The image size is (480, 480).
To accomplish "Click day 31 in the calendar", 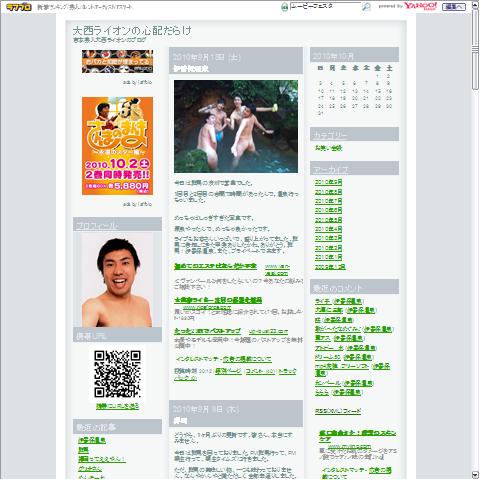I will [321, 114].
